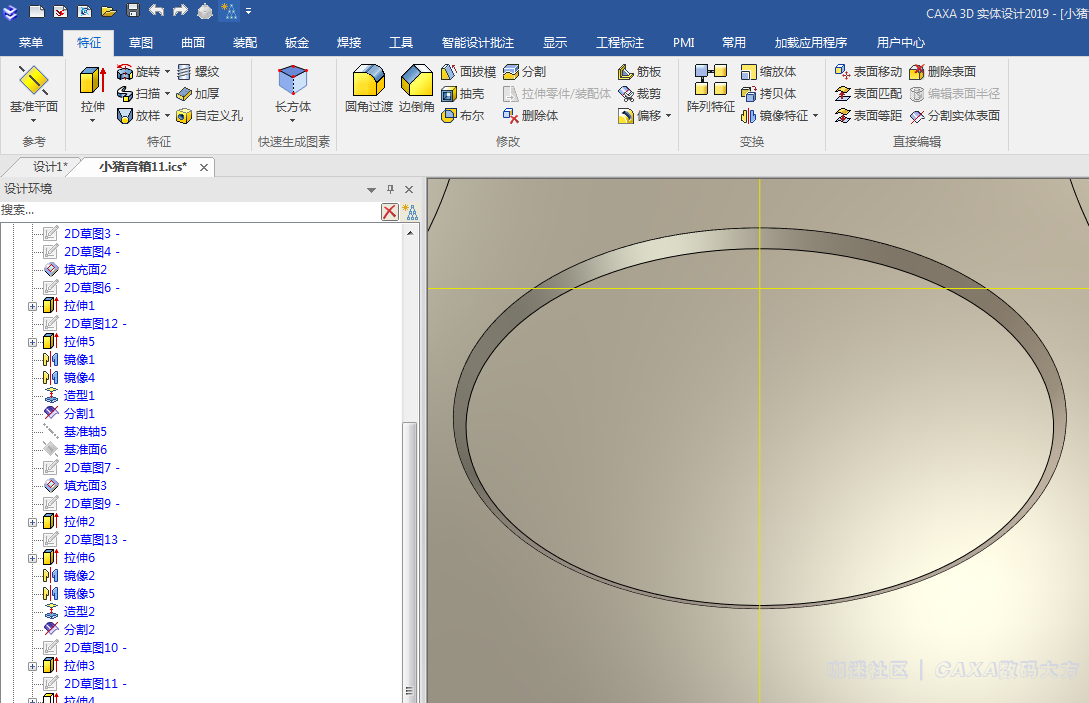Screen dimensions: 1089x703
Task: Click the red X clear search icon
Action: pos(390,212)
